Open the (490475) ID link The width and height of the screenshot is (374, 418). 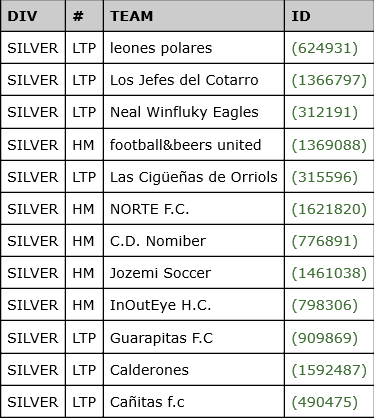325,402
